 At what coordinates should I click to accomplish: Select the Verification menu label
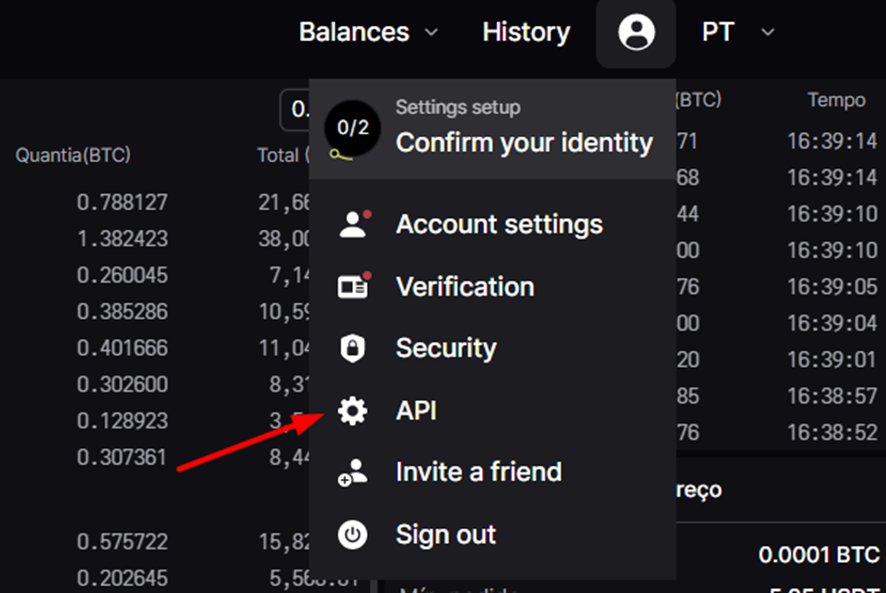pyautogui.click(x=465, y=287)
